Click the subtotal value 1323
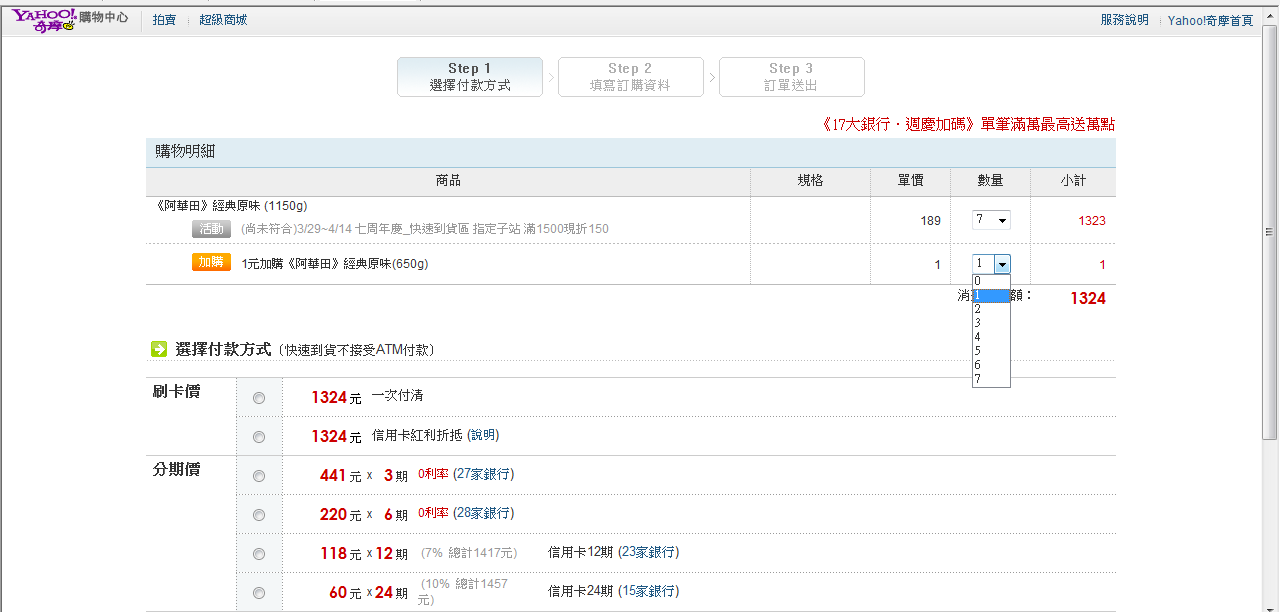 click(x=1092, y=221)
